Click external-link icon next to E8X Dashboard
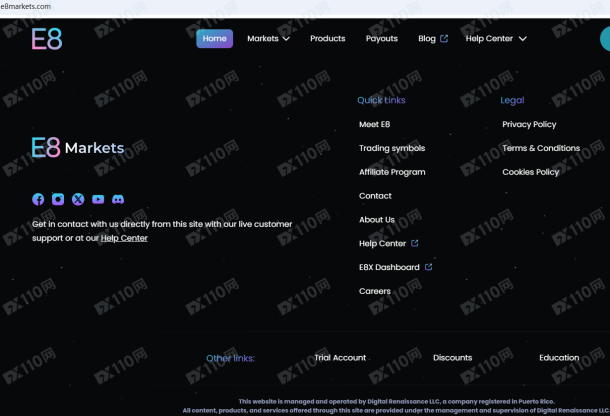Screen dimensions: 610x416 [428, 267]
